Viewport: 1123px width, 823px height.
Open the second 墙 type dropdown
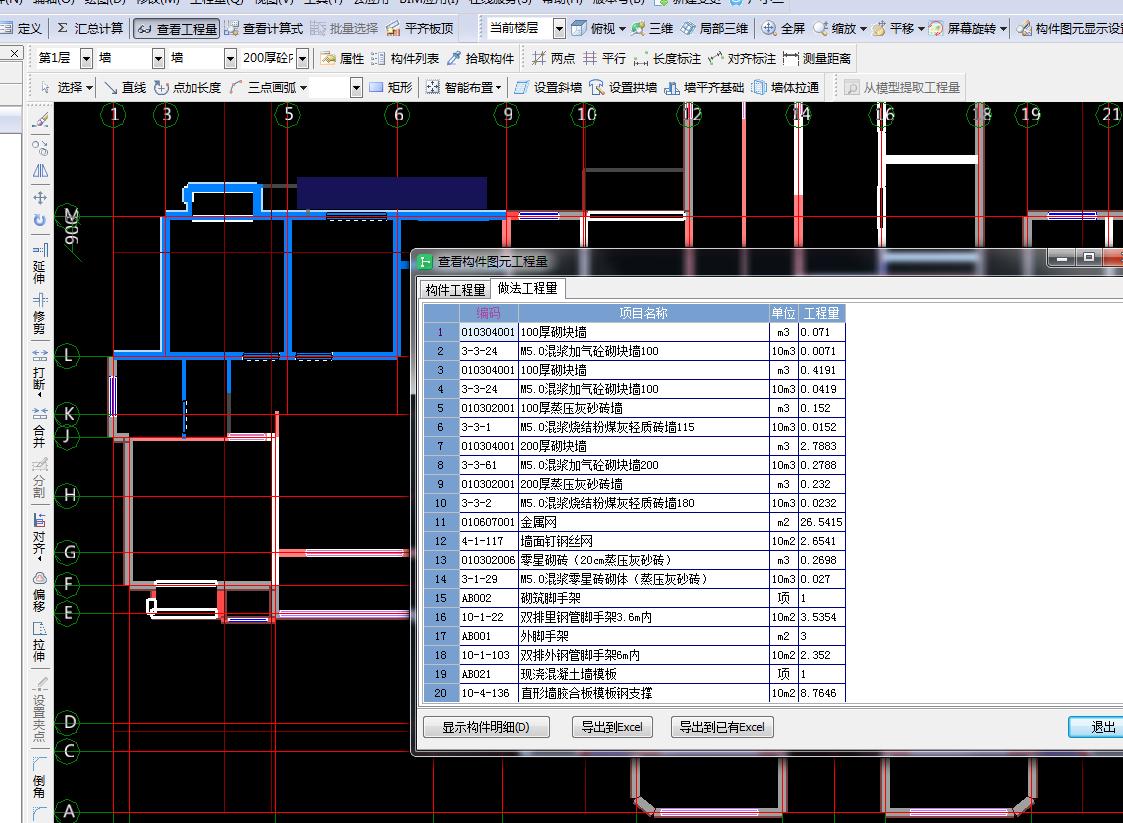pos(230,58)
